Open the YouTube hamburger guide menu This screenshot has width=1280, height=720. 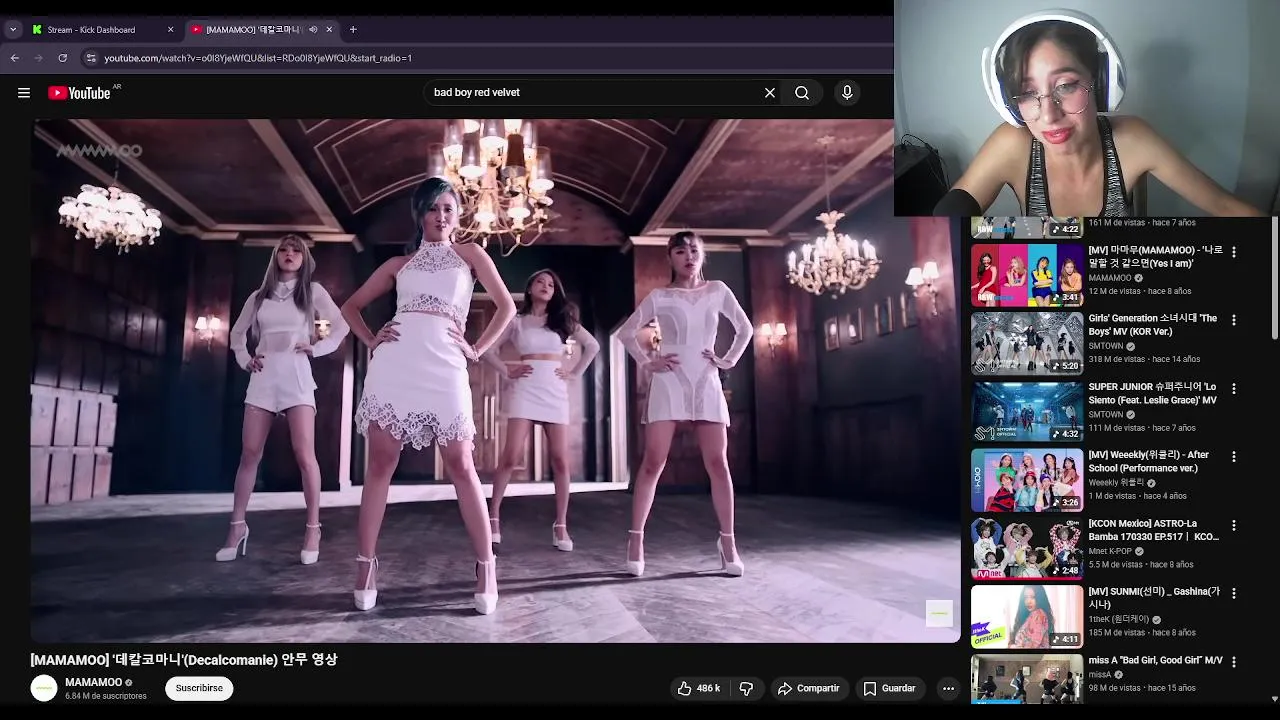pos(24,93)
